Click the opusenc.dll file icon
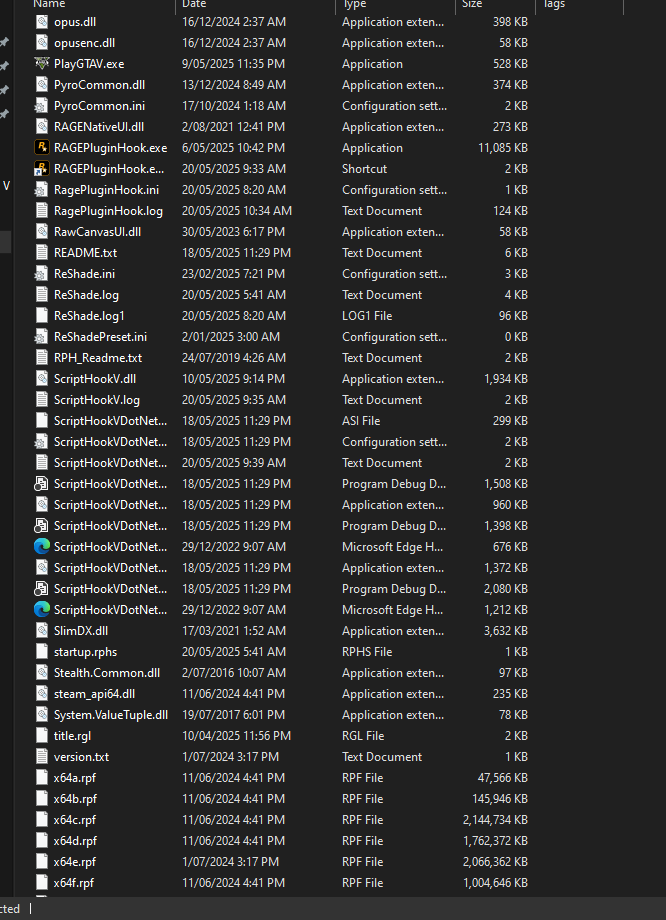The height and width of the screenshot is (920, 666). pos(42,43)
